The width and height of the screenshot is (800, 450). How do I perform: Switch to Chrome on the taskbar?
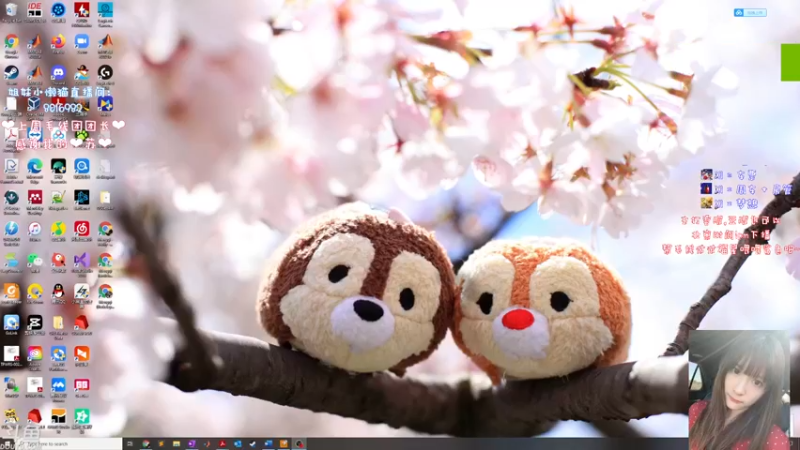145,444
